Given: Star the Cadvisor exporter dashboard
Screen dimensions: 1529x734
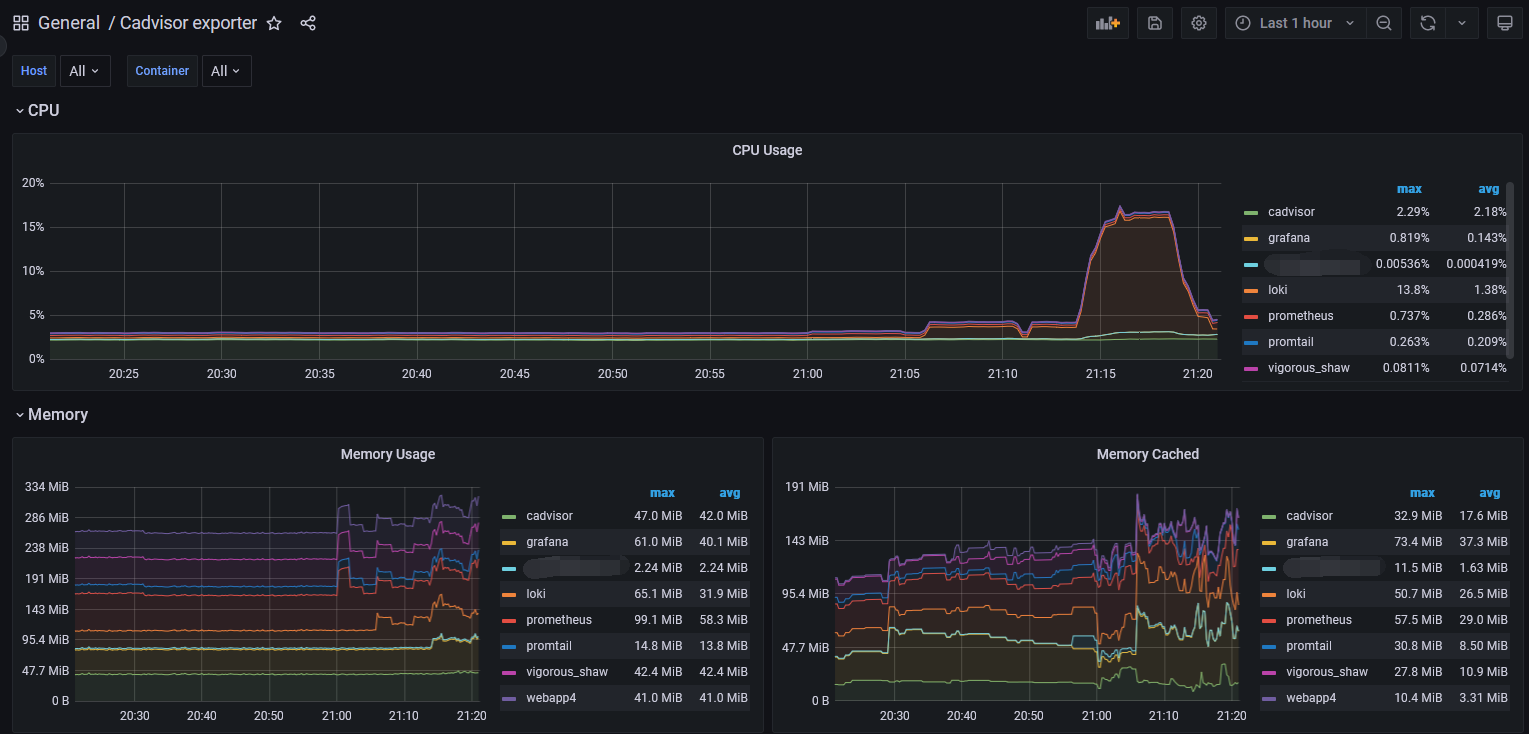Looking at the screenshot, I should point(274,23).
